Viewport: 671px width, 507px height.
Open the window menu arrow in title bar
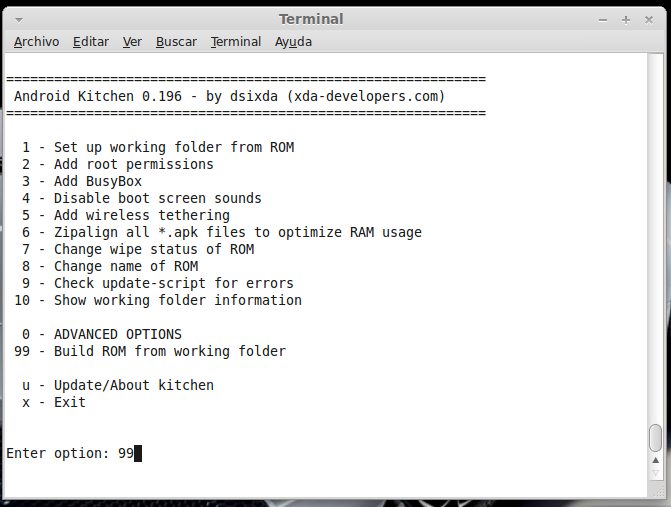click(19, 20)
